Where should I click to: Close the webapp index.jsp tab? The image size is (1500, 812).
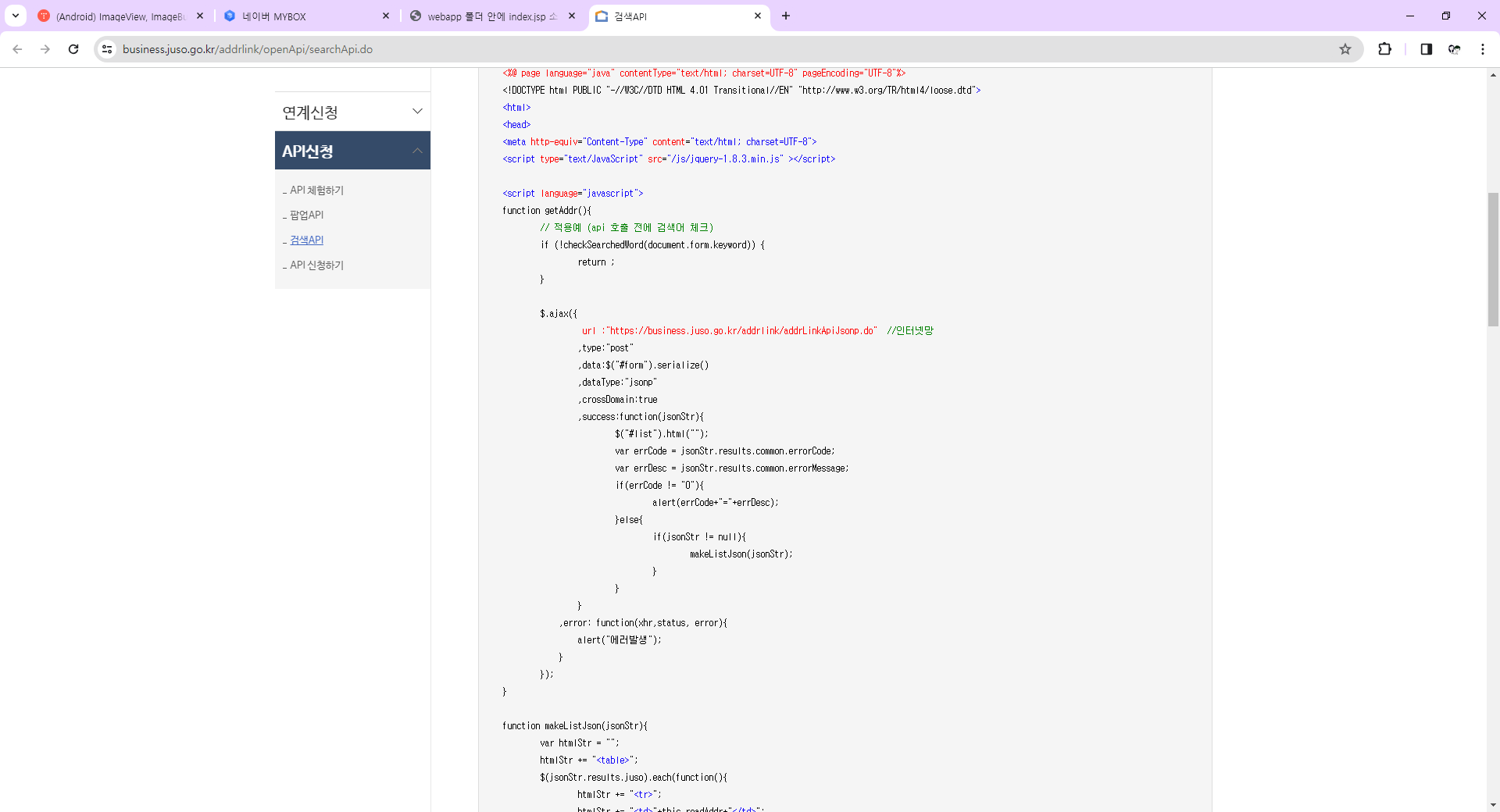572,16
